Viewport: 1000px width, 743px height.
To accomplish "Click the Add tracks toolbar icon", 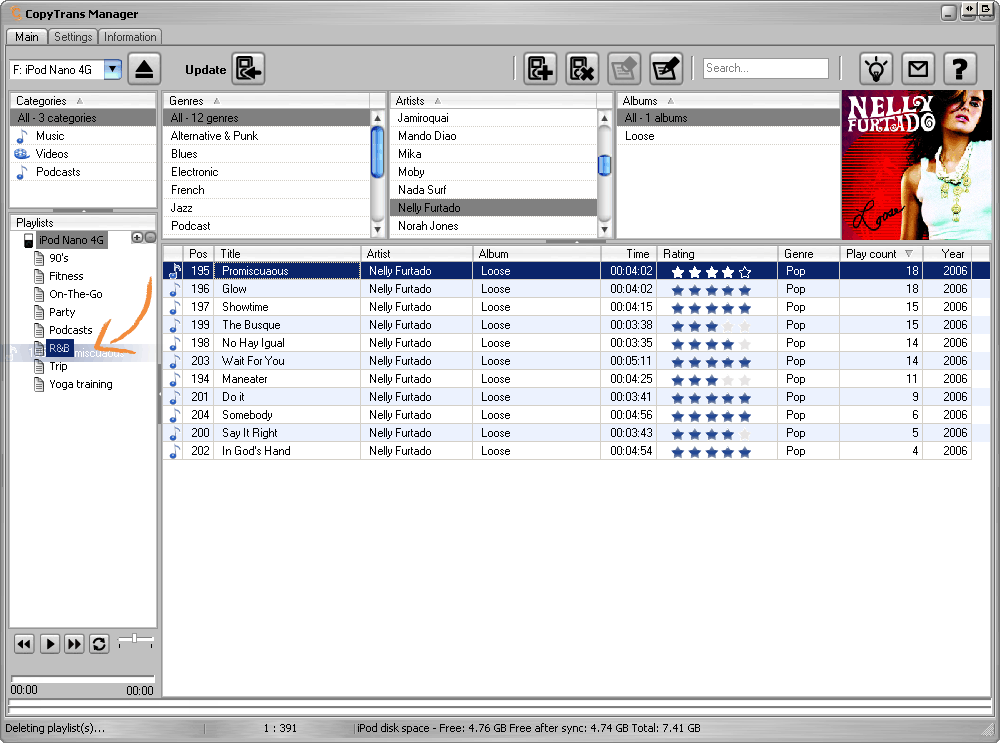I will pyautogui.click(x=540, y=69).
